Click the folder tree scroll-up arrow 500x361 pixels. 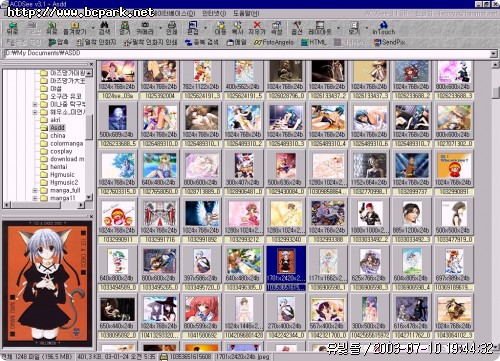[89, 73]
